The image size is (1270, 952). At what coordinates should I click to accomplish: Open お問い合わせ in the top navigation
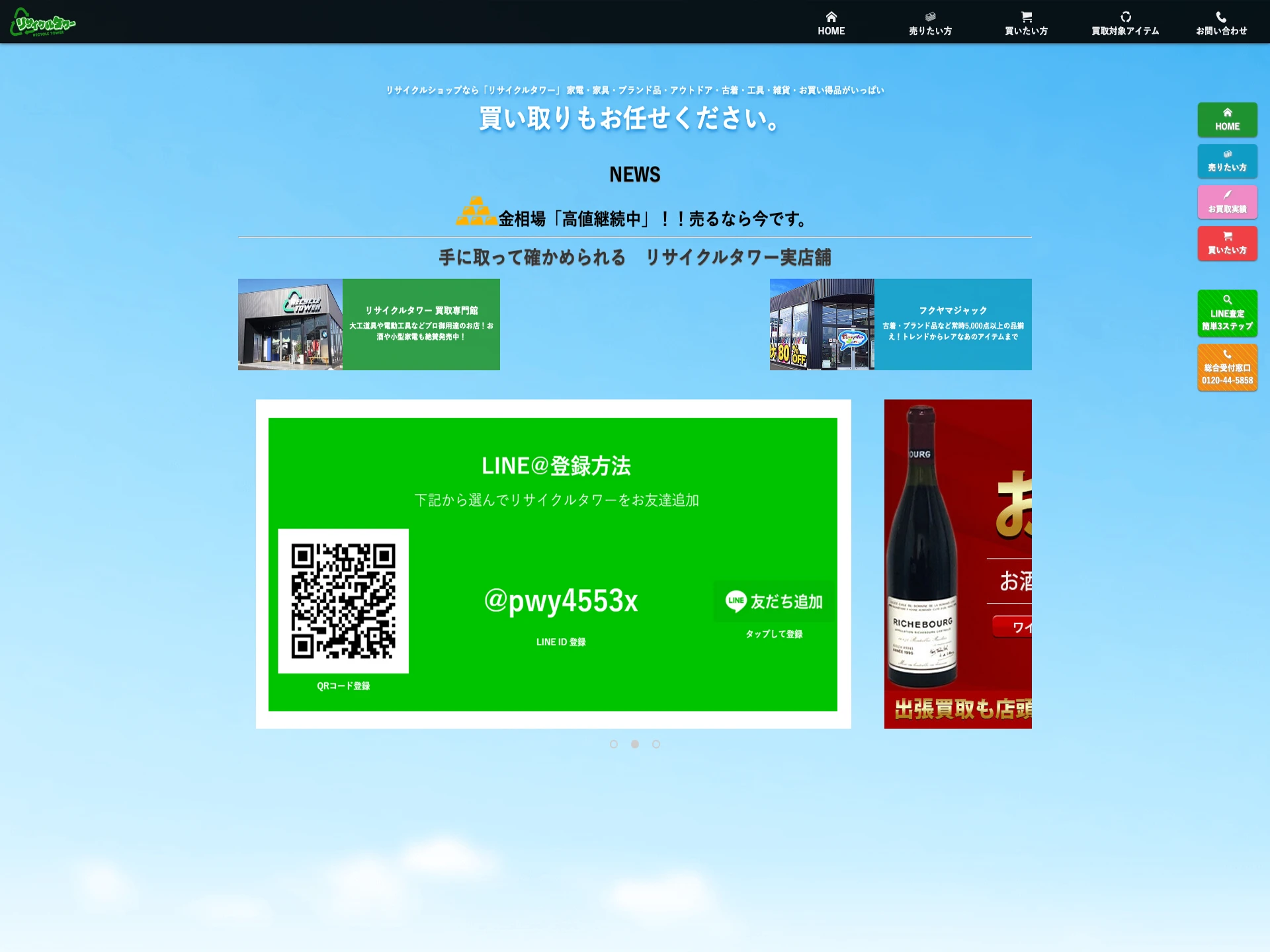tap(1221, 23)
